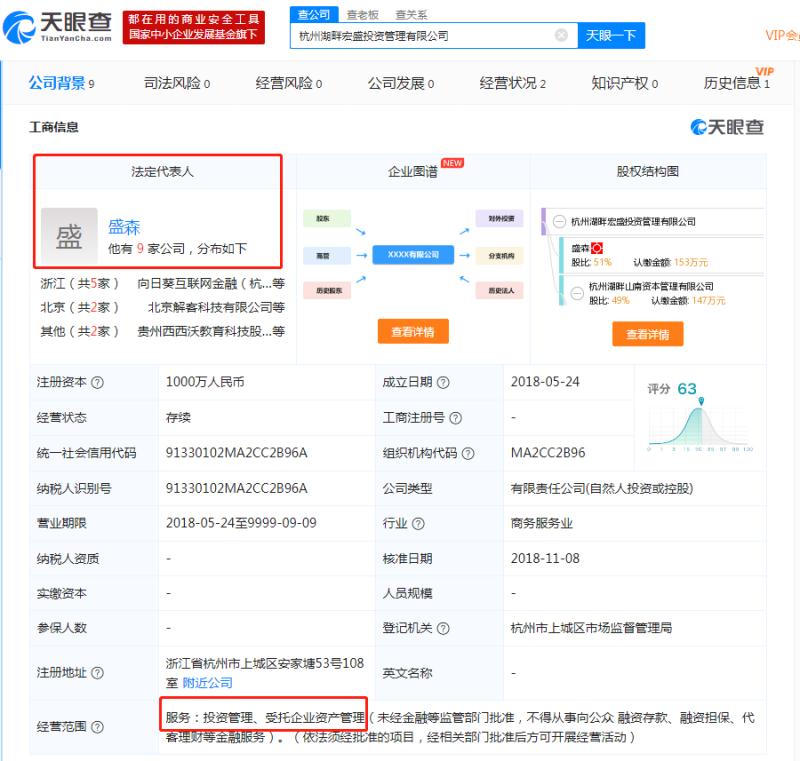
Task: Show help for 登记机关 question icon
Action: [x=443, y=628]
